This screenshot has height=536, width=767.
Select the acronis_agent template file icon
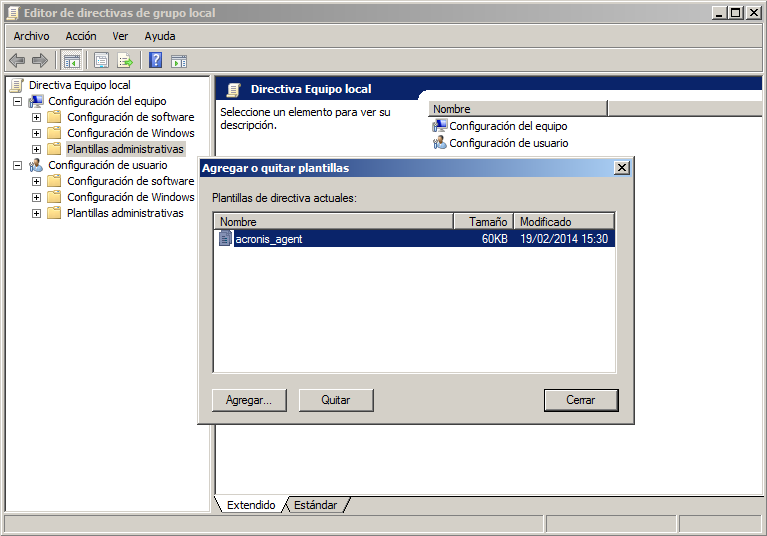(225, 239)
